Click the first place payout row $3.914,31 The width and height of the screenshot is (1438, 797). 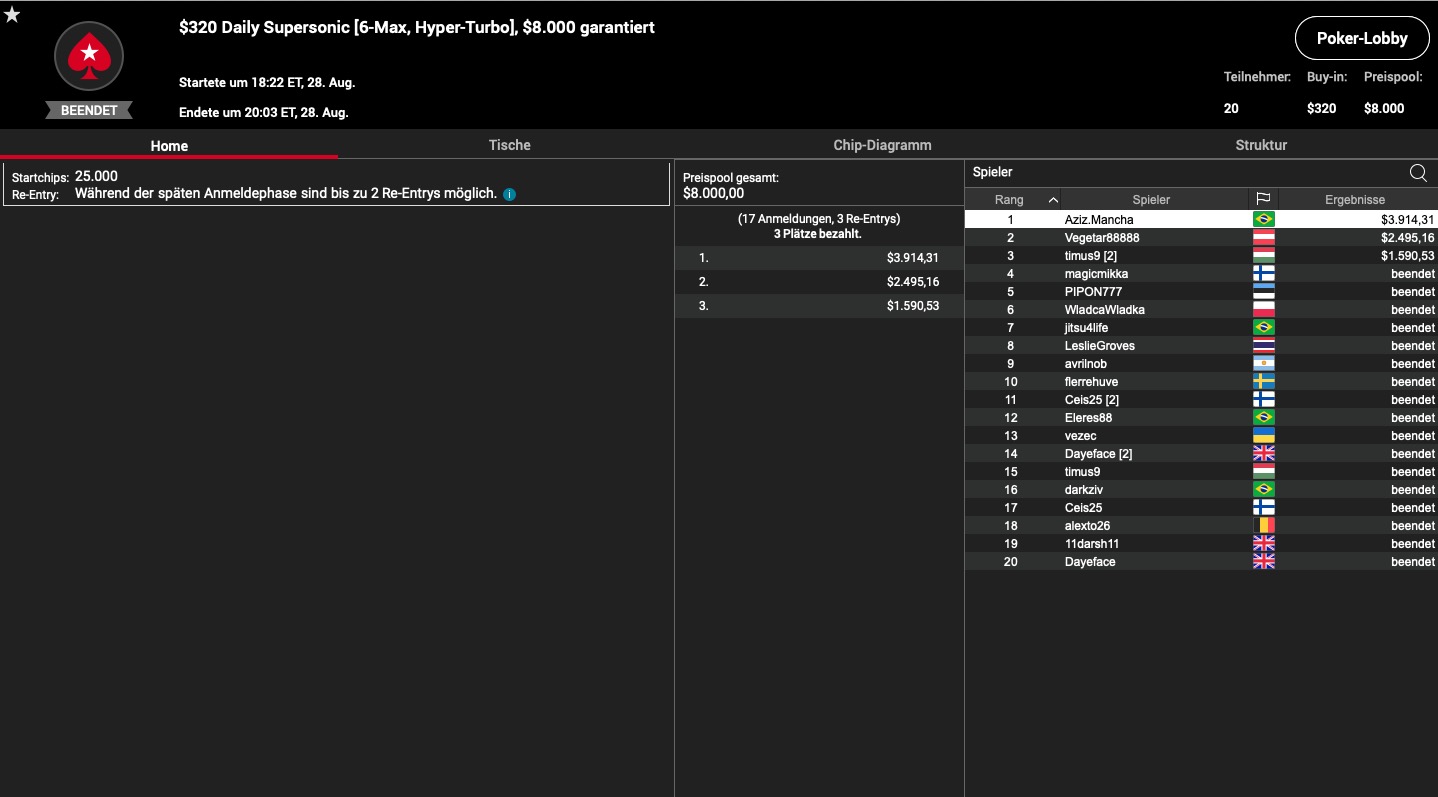pos(818,258)
